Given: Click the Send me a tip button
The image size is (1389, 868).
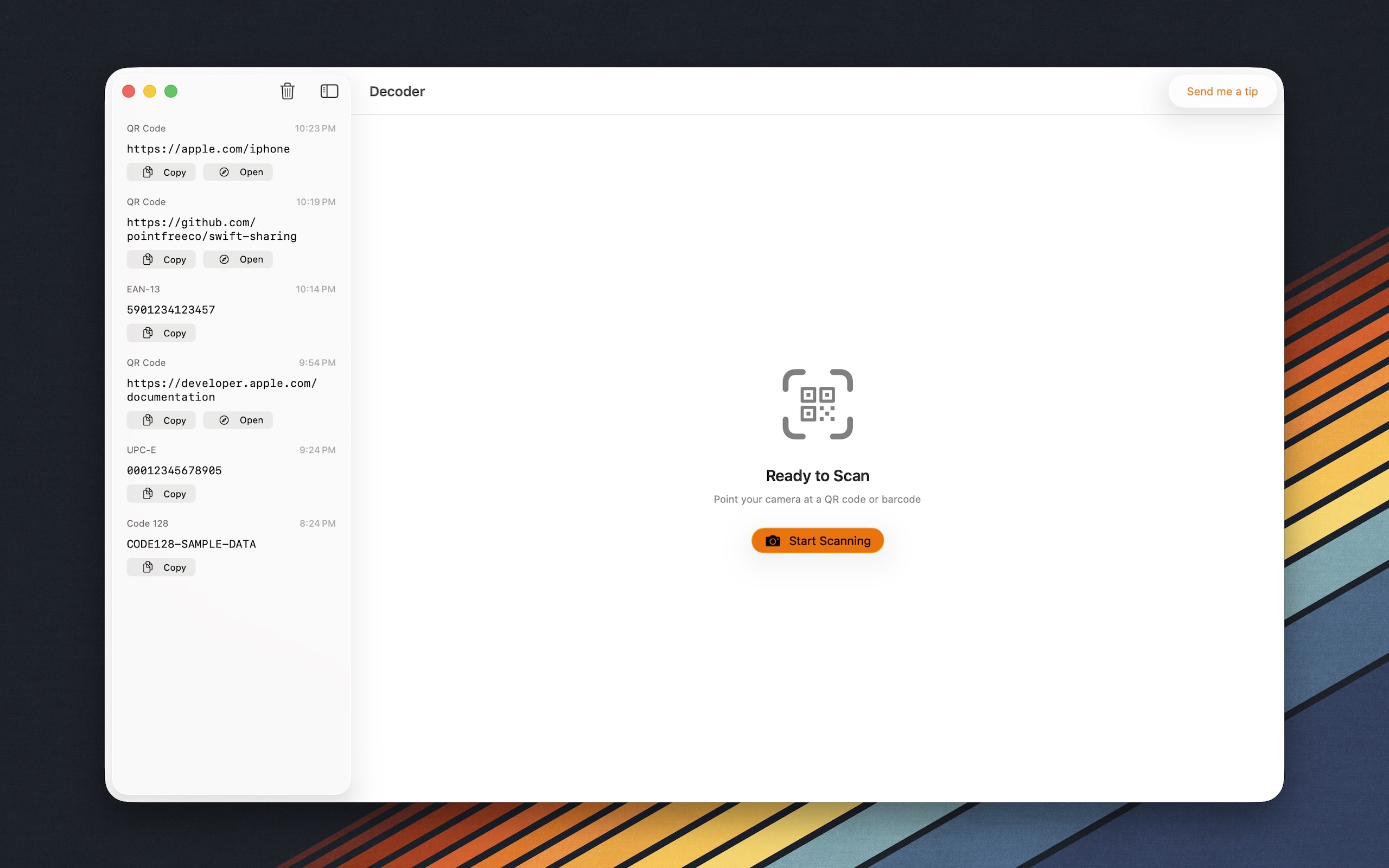Looking at the screenshot, I should [1222, 91].
